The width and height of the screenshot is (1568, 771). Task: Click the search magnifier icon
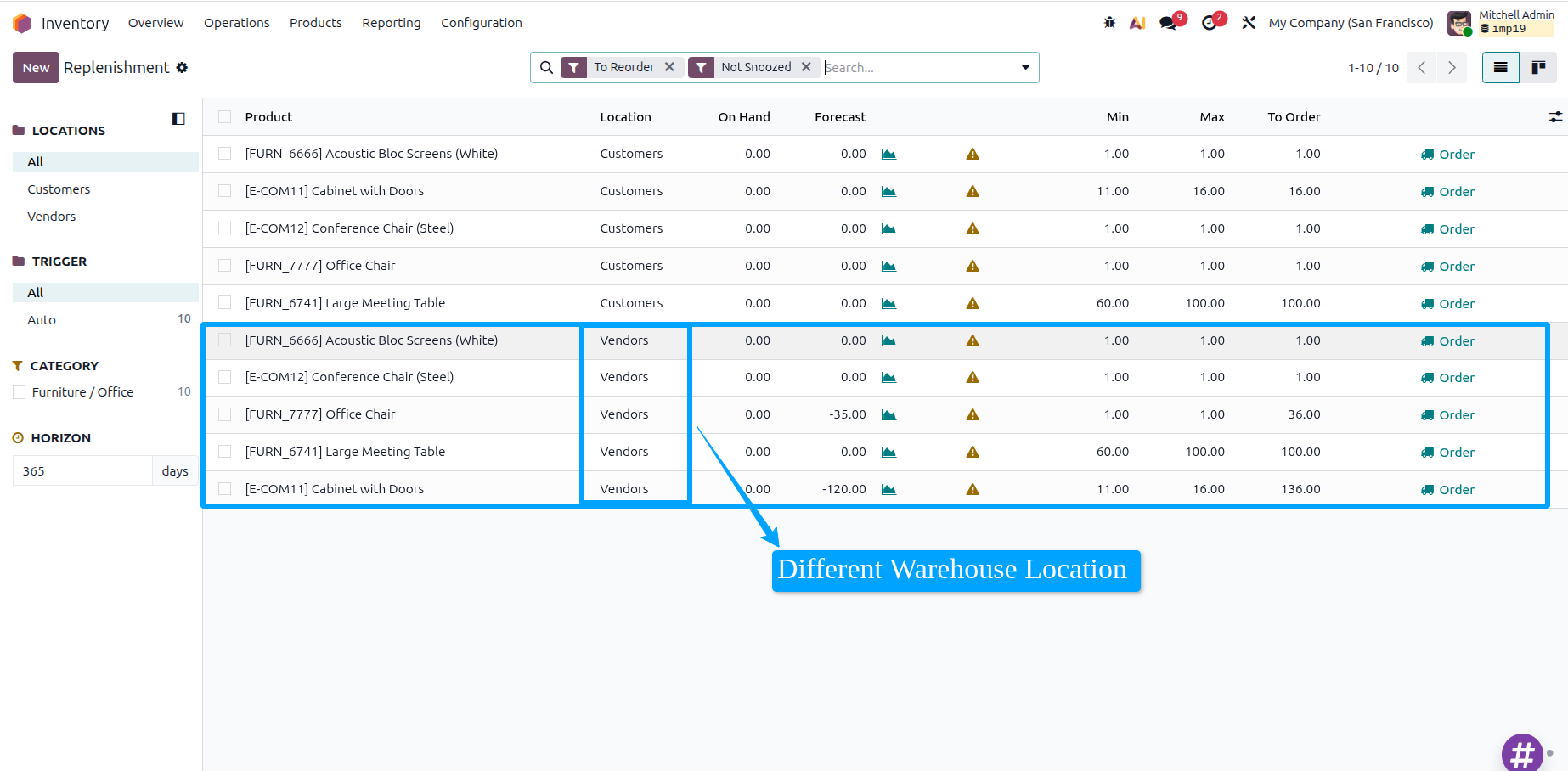546,67
